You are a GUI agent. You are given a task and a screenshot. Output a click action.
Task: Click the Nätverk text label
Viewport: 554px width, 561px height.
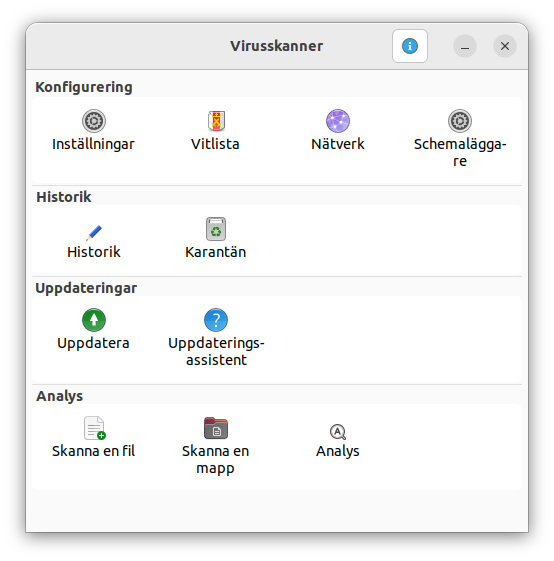[337, 144]
